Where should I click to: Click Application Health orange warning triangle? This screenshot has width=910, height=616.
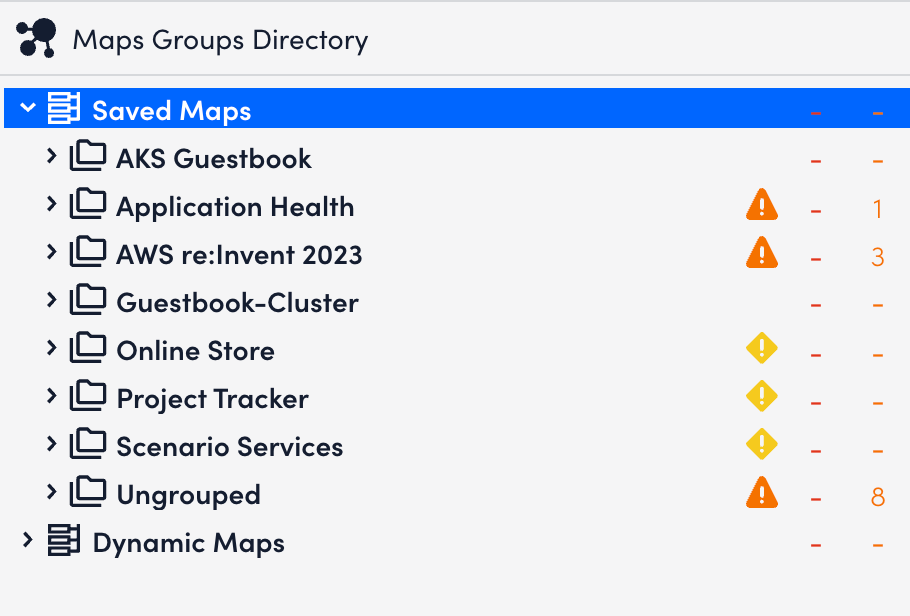click(761, 205)
